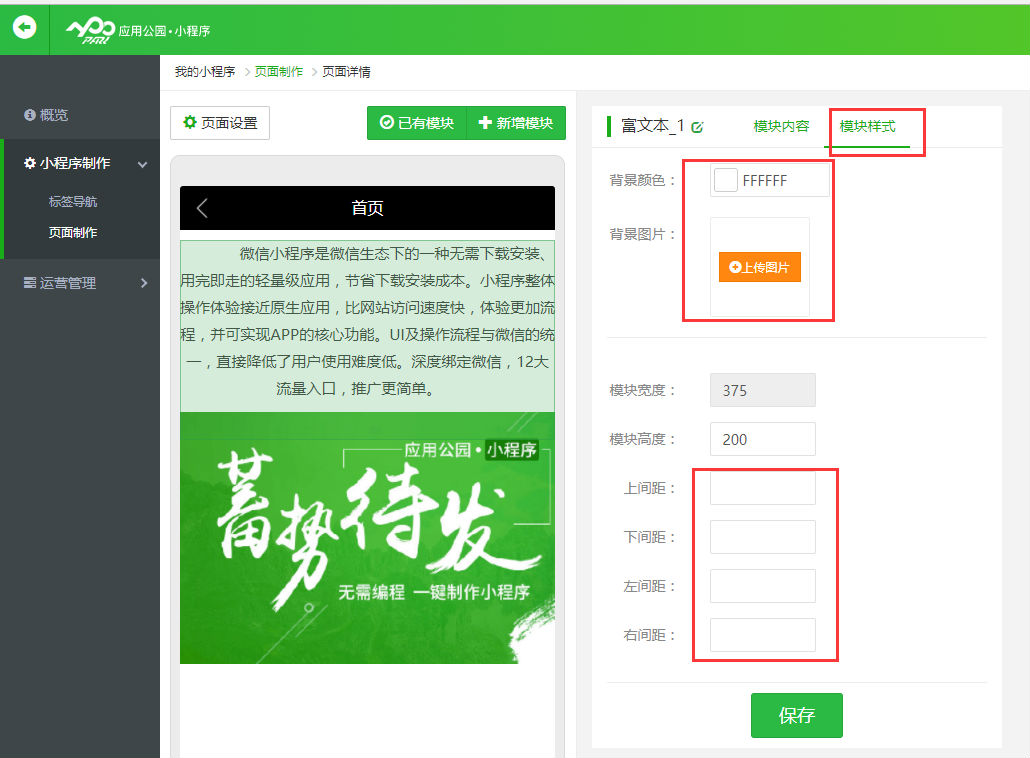Switch to the 模块样式 tab
The width and height of the screenshot is (1030, 758).
867,126
